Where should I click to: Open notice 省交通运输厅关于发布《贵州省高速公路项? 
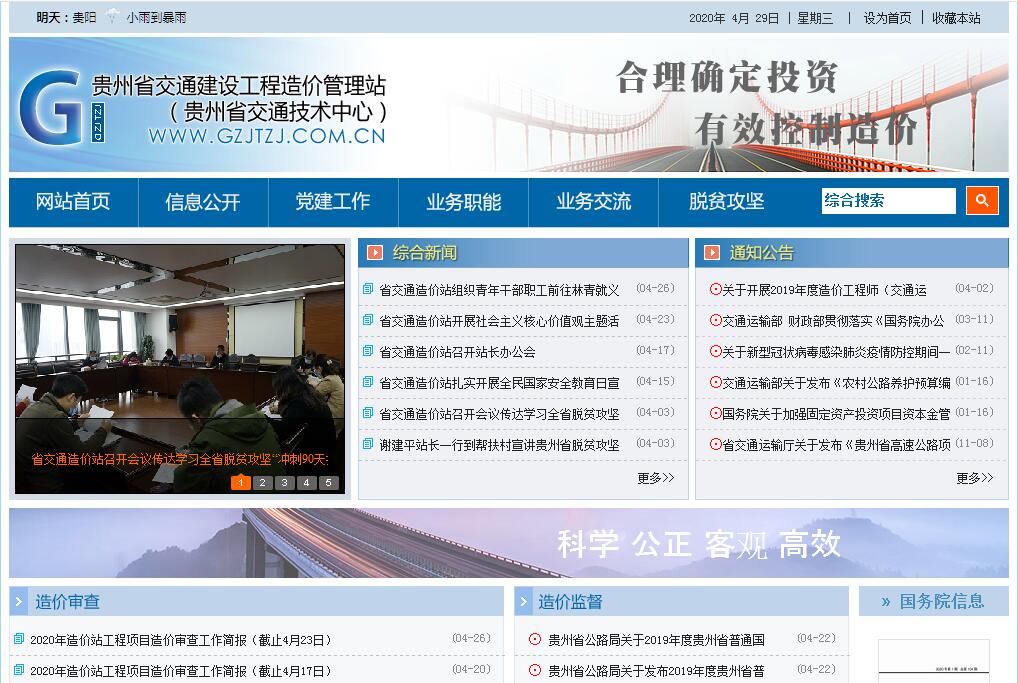[x=836, y=445]
